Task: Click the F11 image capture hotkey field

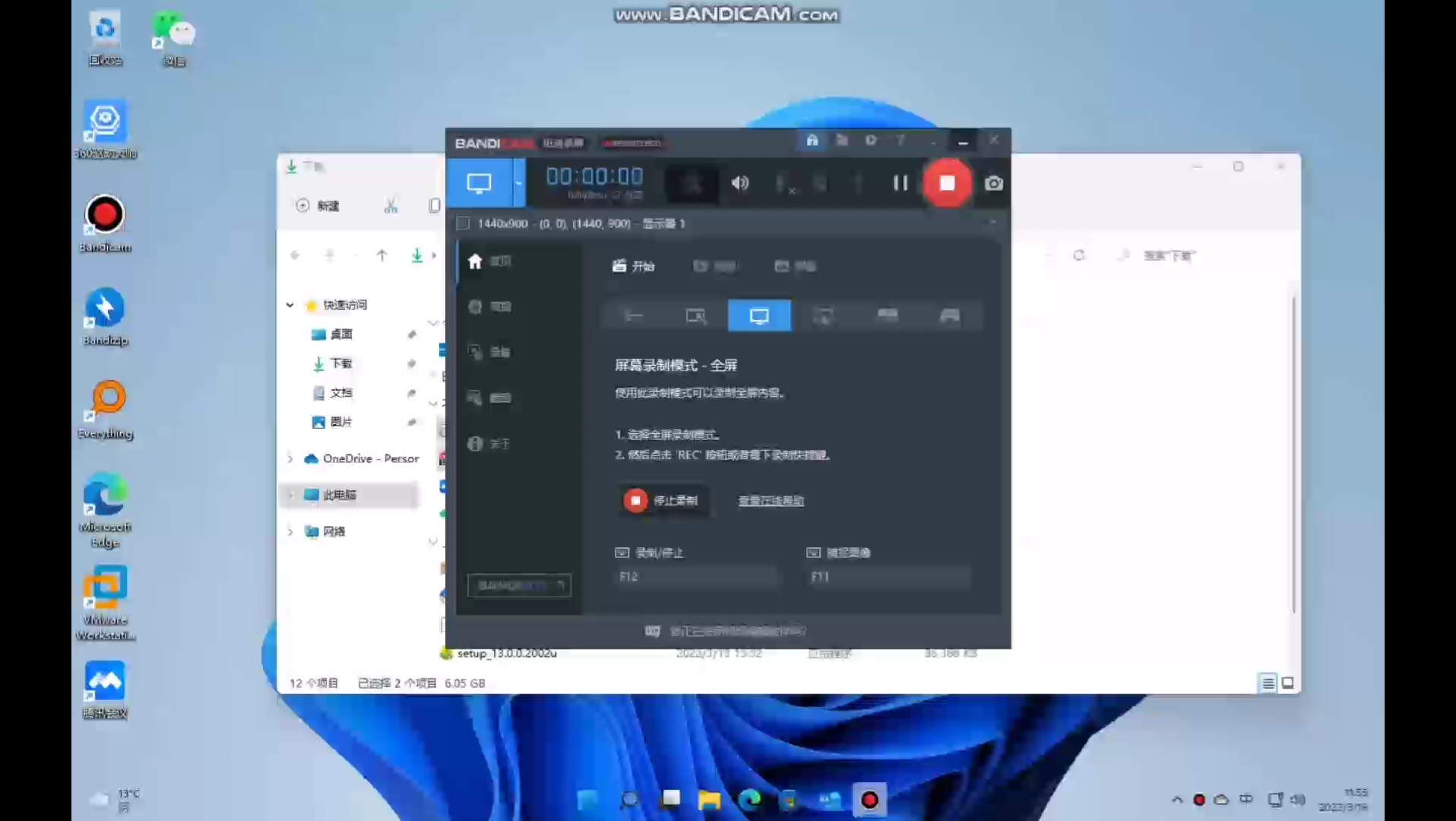Action: click(888, 577)
